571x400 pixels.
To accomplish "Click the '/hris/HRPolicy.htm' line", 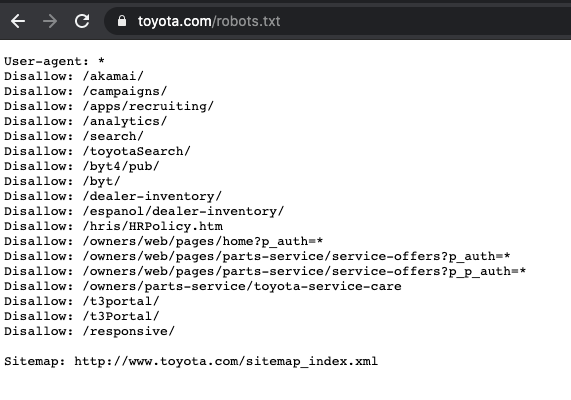I will [x=114, y=226].
